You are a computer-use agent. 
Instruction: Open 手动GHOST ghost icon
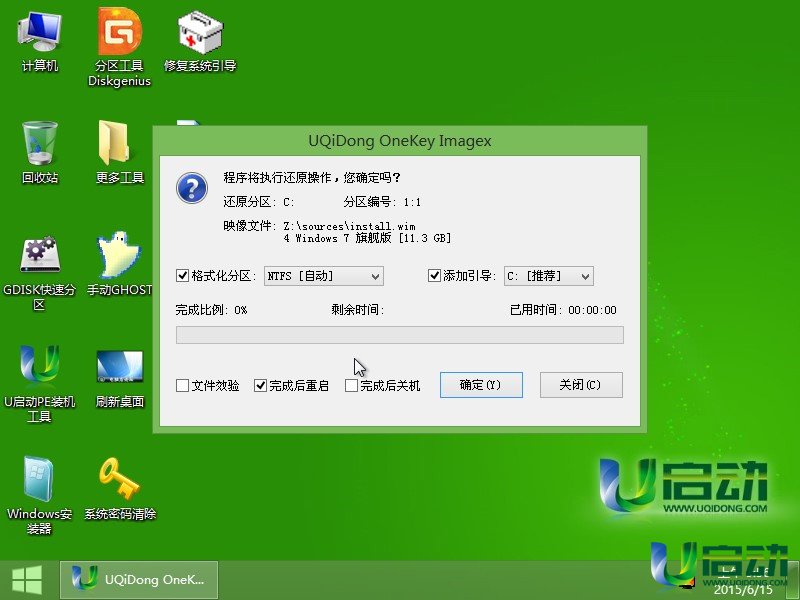(x=120, y=264)
